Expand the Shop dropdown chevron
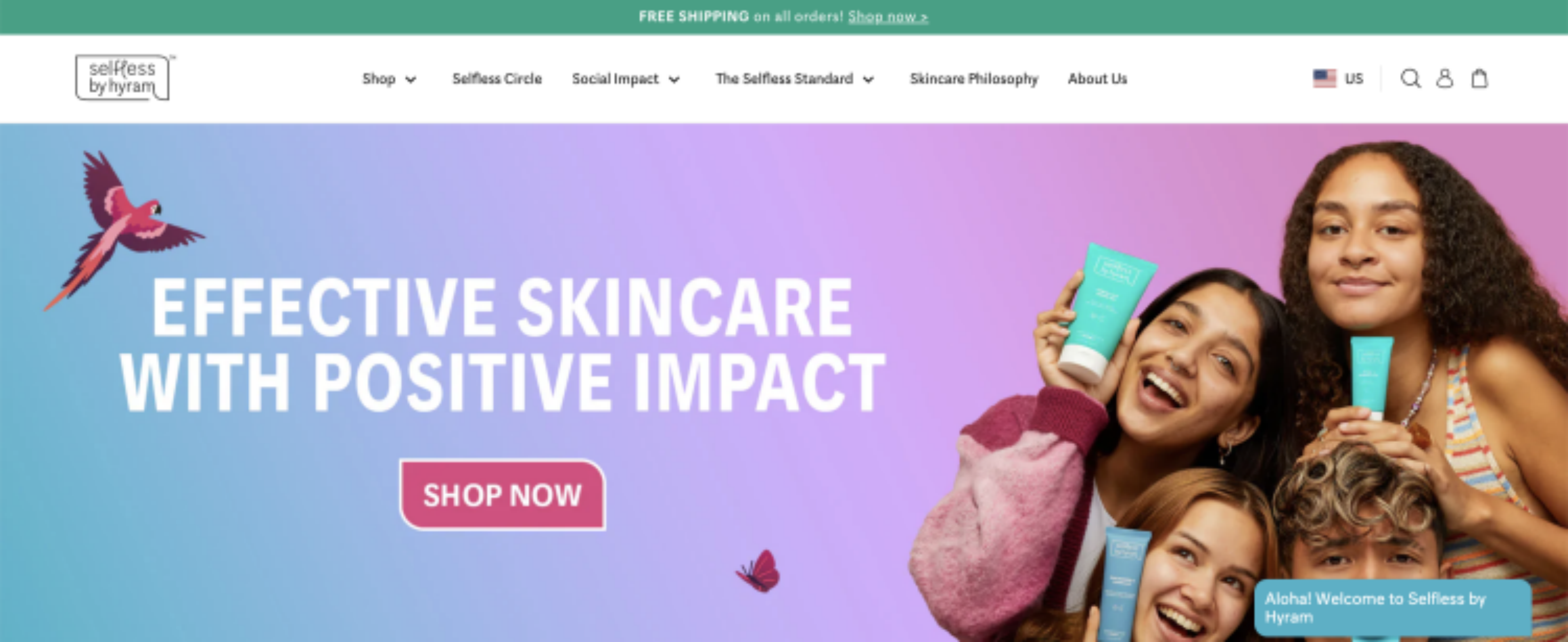 [x=411, y=80]
